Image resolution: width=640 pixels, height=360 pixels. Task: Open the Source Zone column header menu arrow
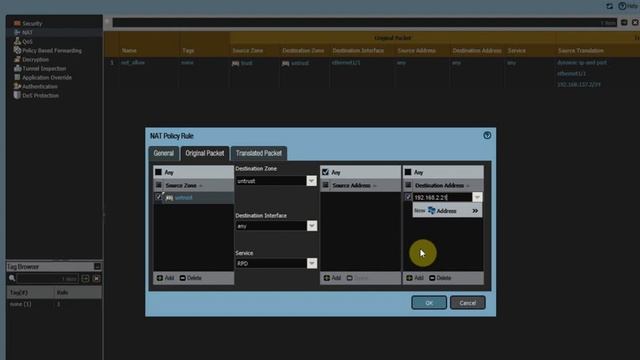coord(201,186)
